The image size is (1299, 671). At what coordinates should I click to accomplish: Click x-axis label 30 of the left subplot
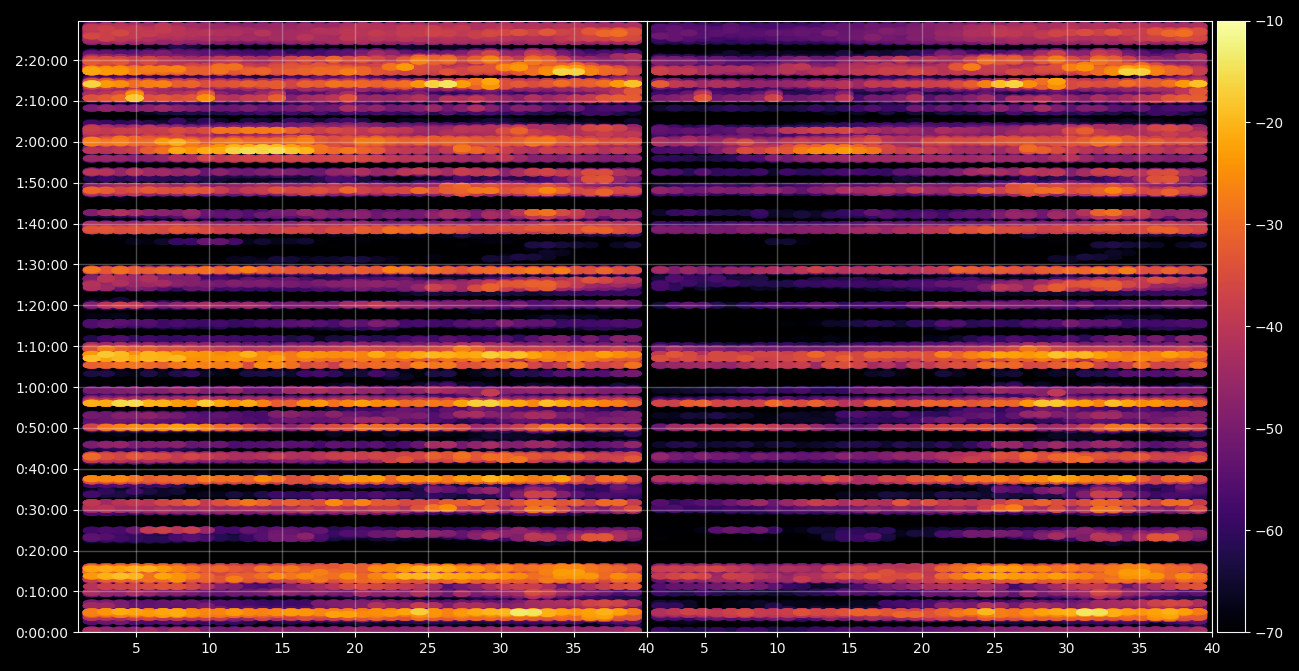click(x=501, y=648)
